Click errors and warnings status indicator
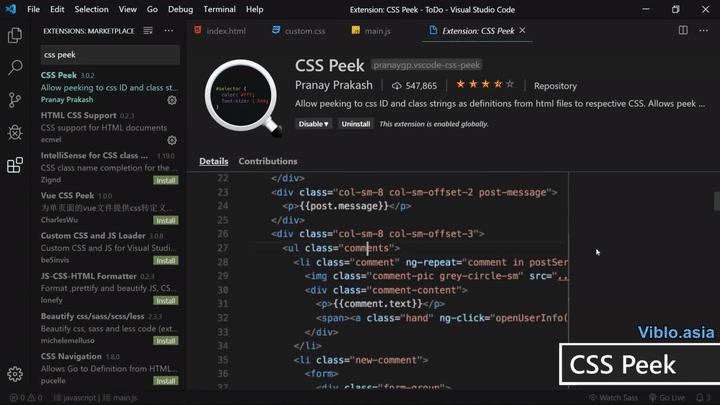Screen dimensions: 720x405 [x=26, y=398]
